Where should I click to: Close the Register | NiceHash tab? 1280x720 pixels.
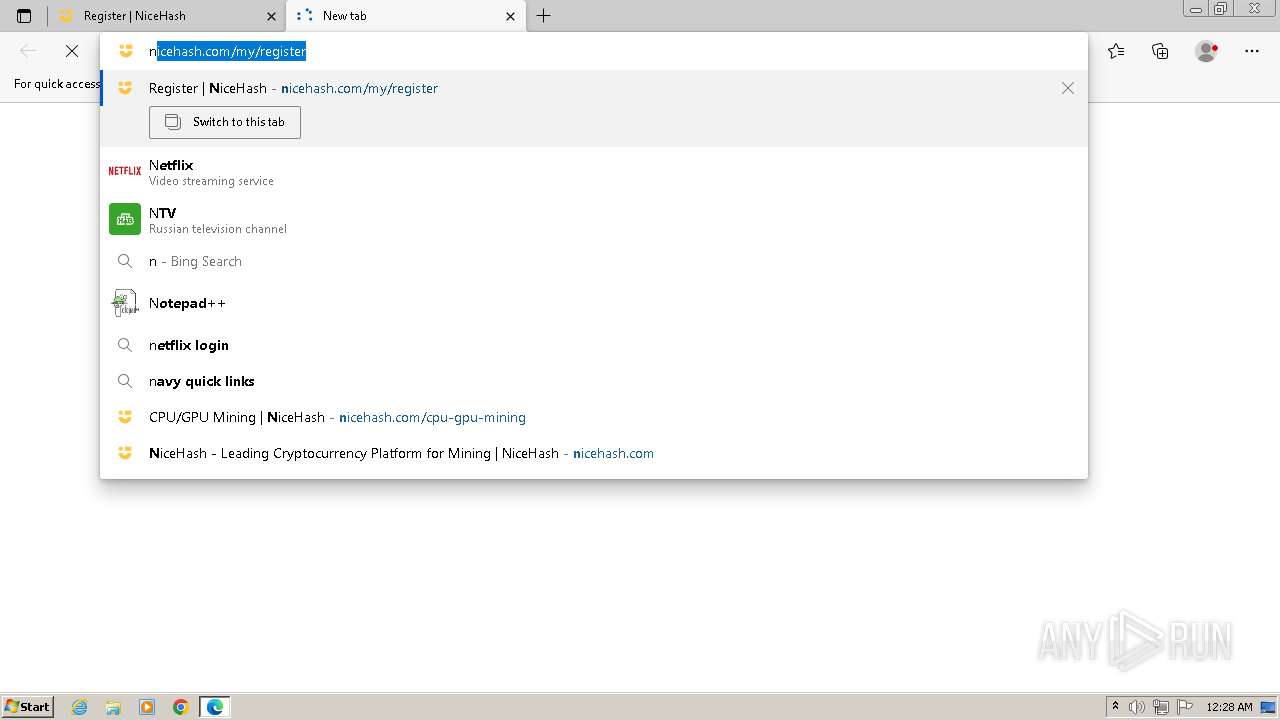tap(271, 16)
